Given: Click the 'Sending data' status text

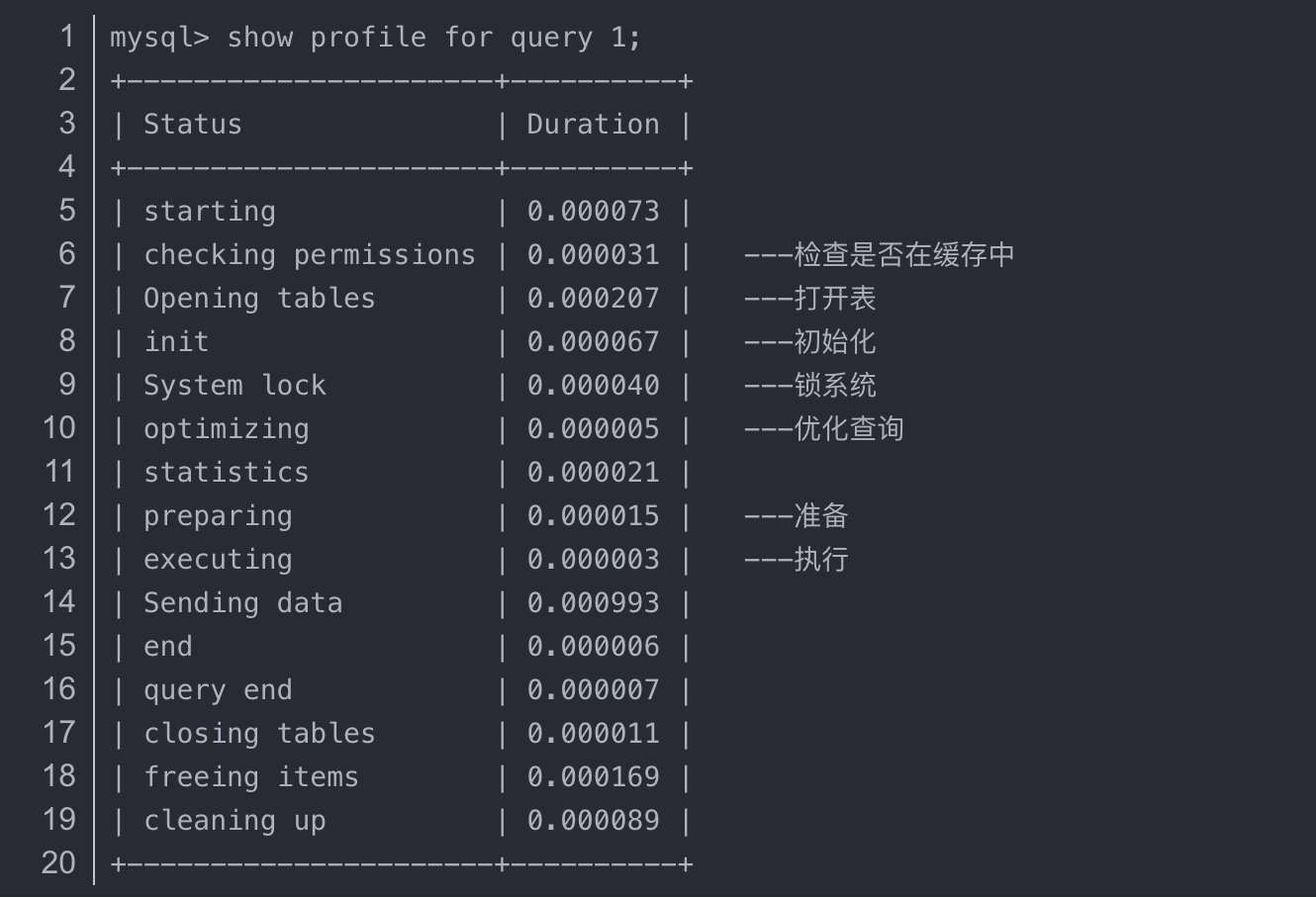Looking at the screenshot, I should [243, 603].
